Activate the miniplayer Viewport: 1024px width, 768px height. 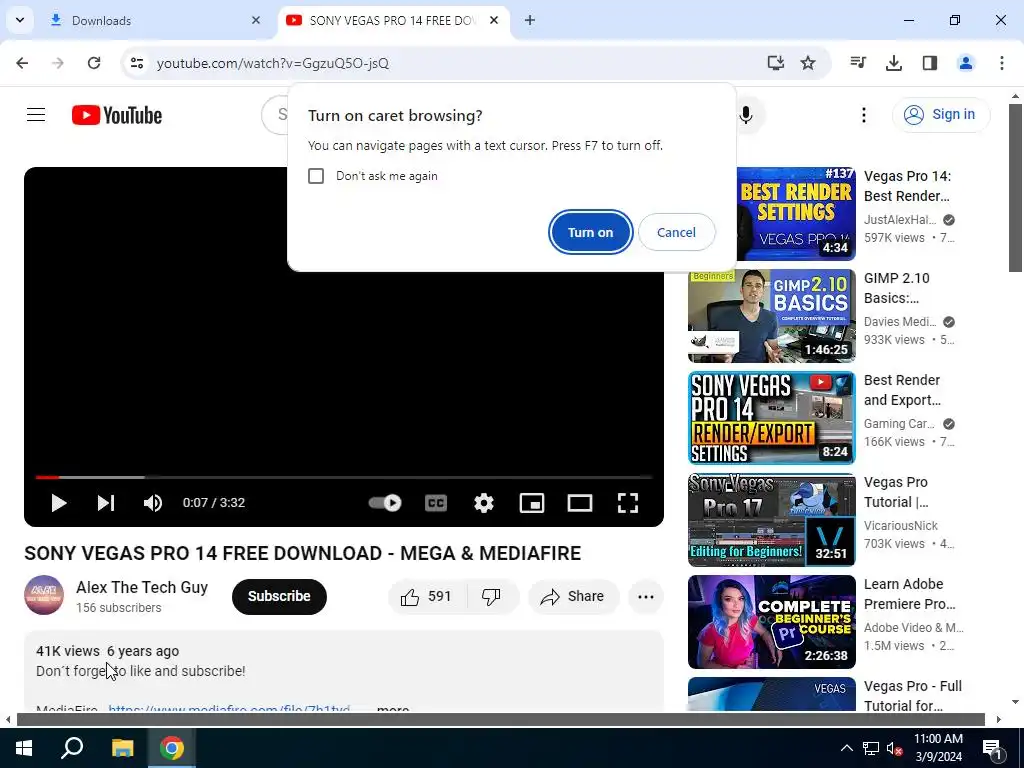(532, 503)
